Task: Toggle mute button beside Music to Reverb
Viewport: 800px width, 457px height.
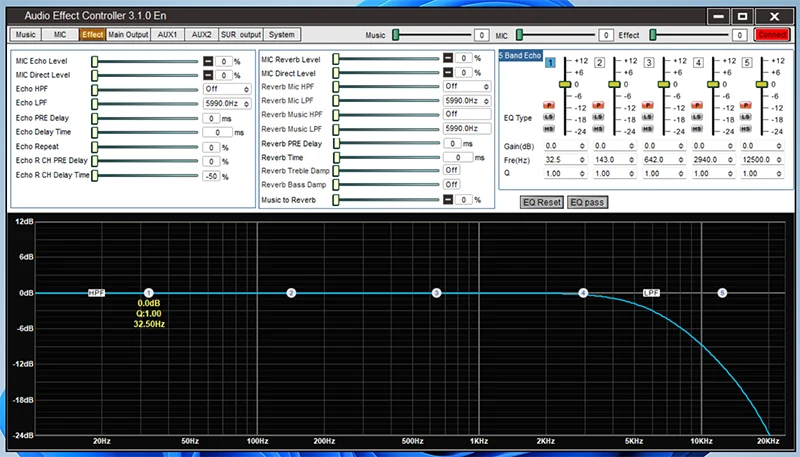Action: point(447,199)
